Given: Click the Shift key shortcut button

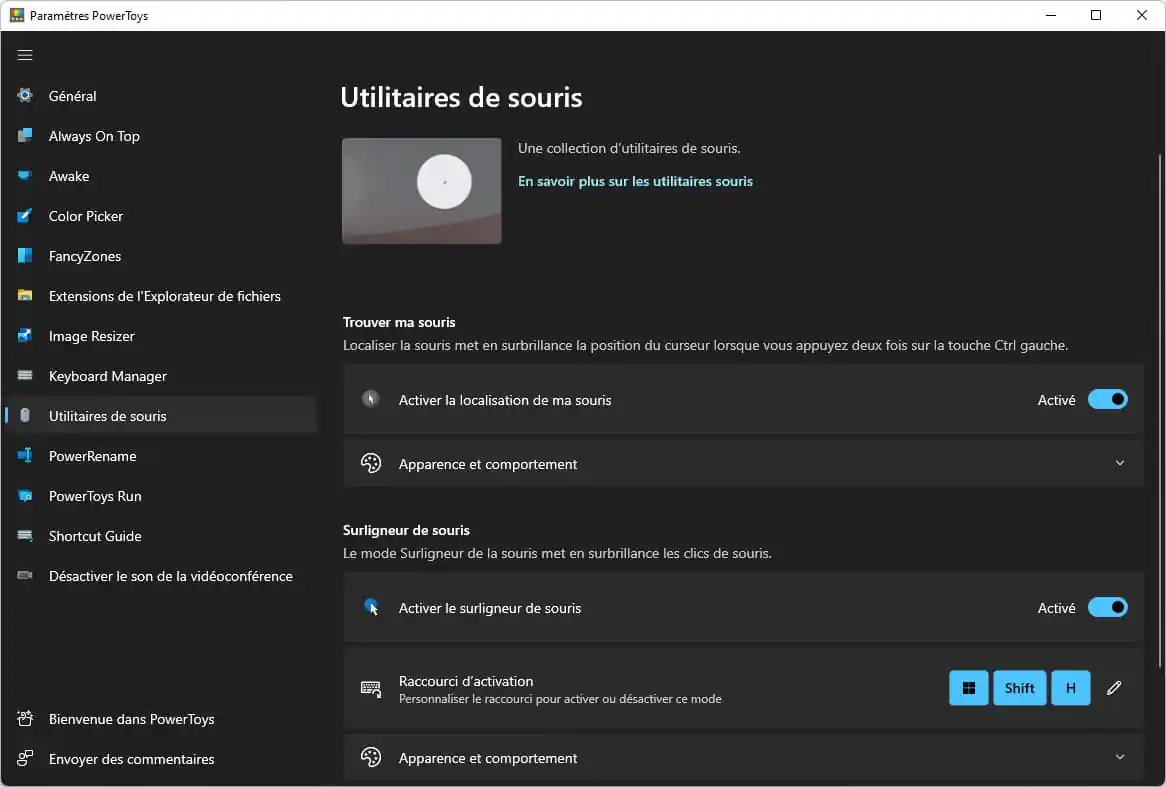Looking at the screenshot, I should (1020, 688).
